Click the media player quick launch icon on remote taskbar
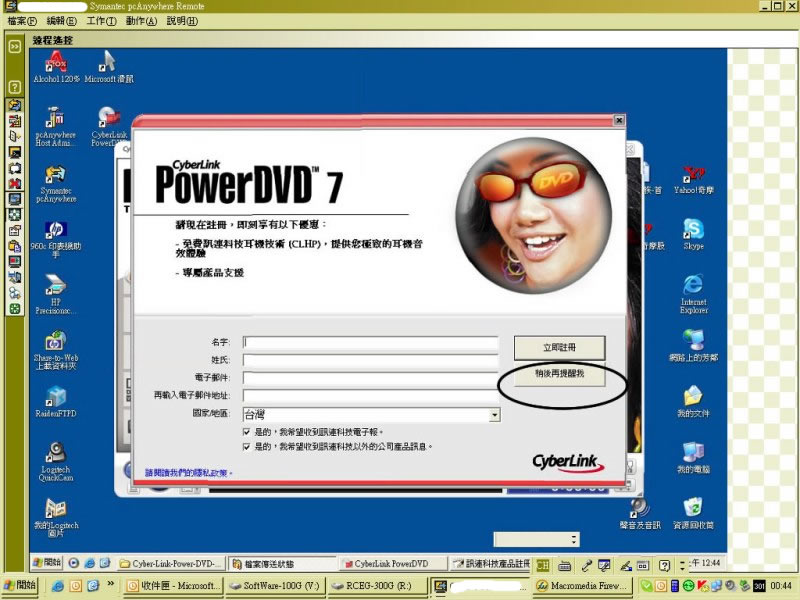The image size is (800, 600). click(x=73, y=563)
